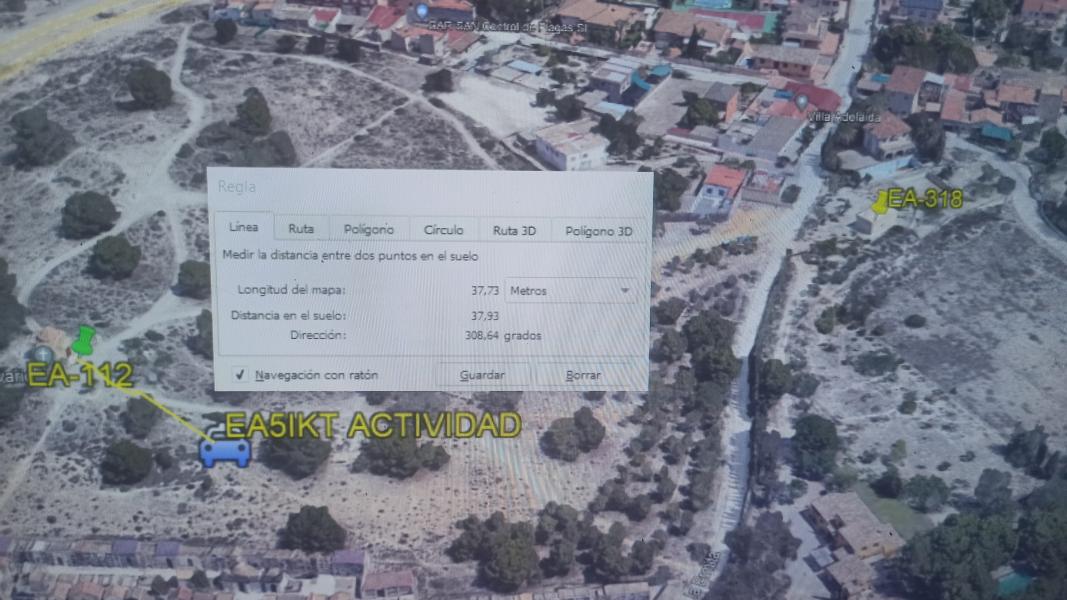The height and width of the screenshot is (600, 1067).
Task: Select the yellow EA-318 pushpin
Action: click(879, 203)
